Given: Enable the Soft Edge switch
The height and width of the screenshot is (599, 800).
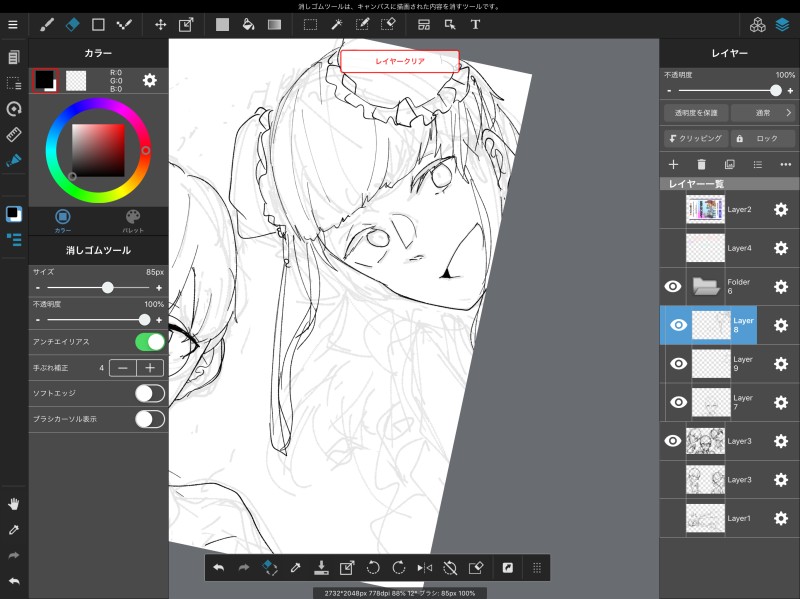Looking at the screenshot, I should coord(150,393).
